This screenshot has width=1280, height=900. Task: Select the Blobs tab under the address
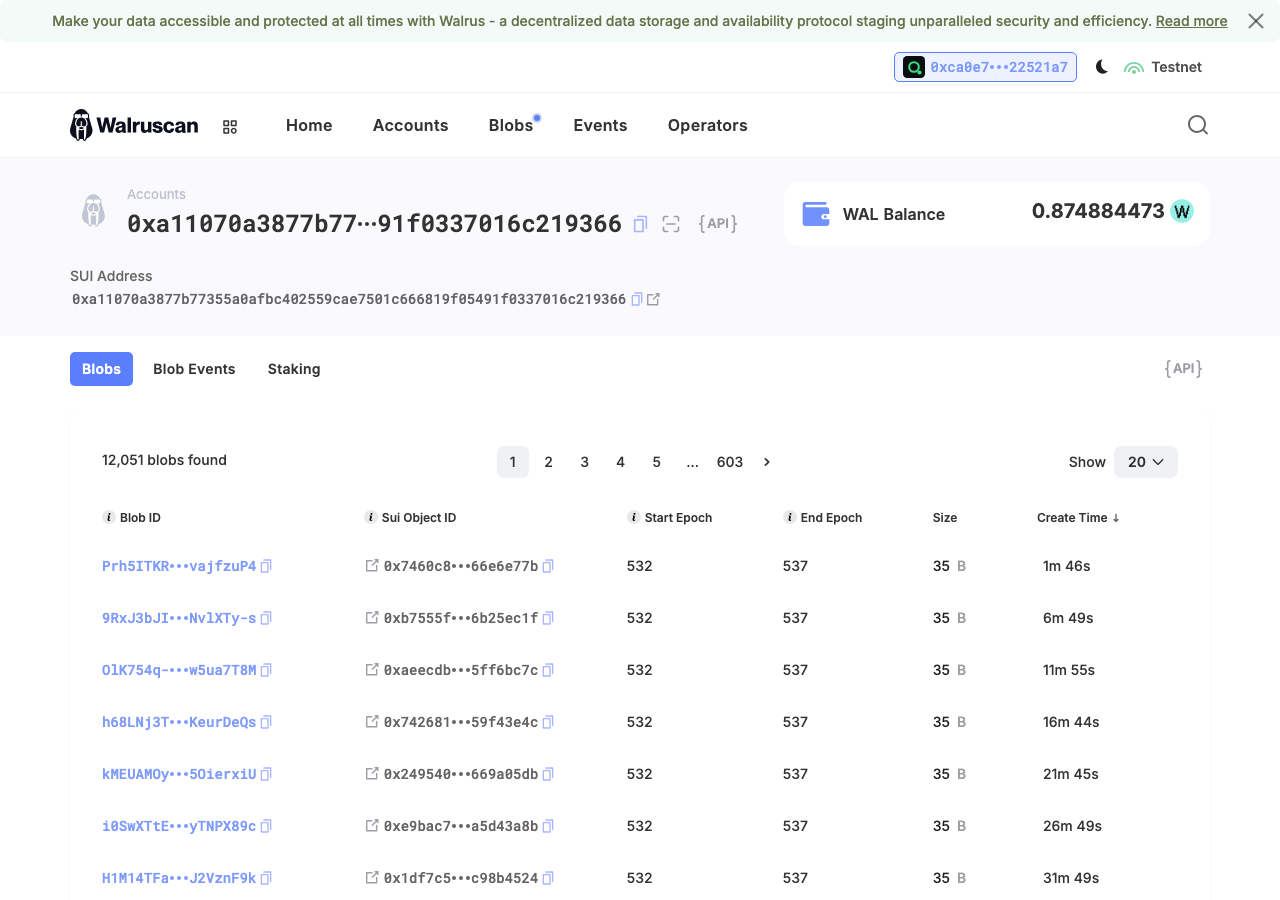(101, 369)
